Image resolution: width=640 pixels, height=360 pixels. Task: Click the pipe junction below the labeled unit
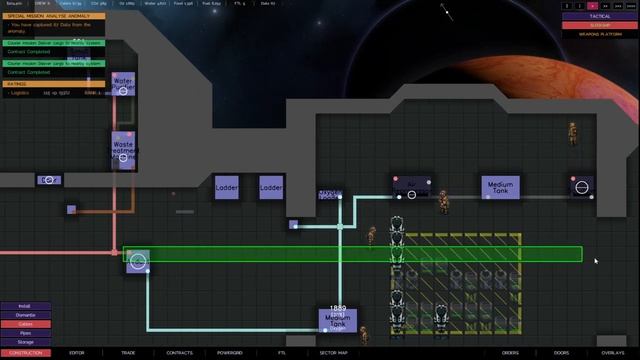coord(340,226)
